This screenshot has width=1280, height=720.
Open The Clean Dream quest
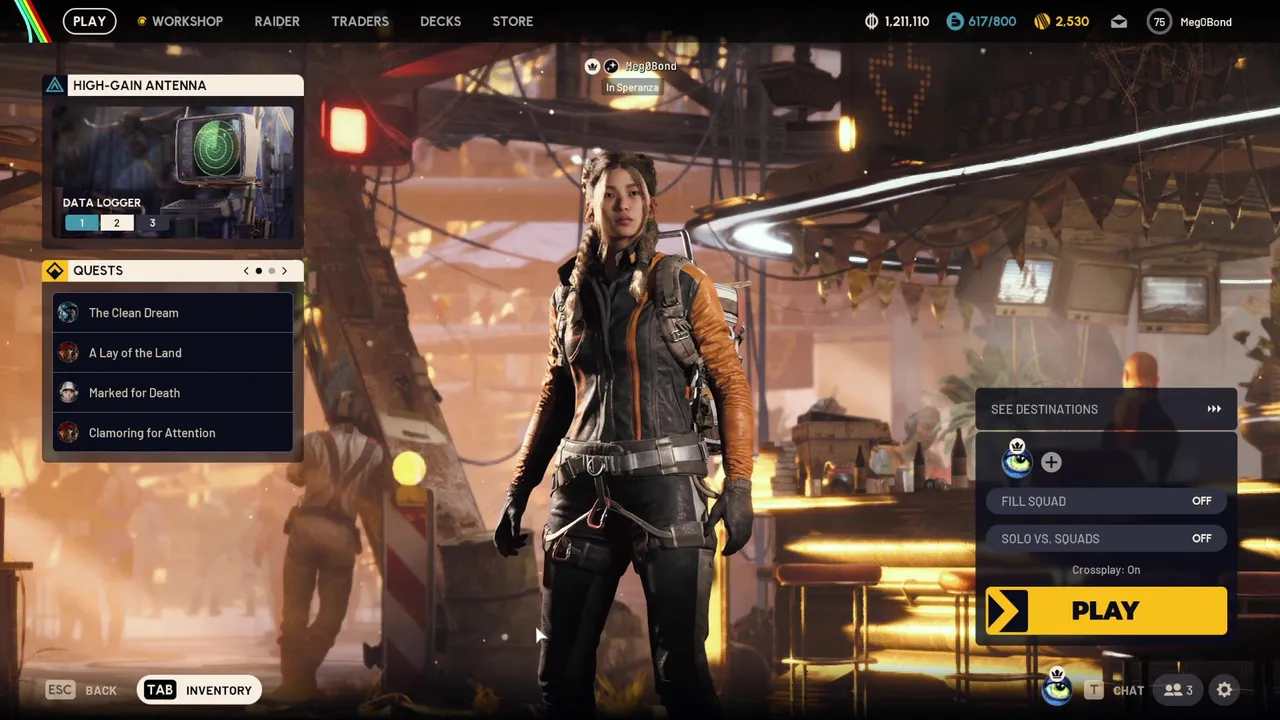(x=173, y=313)
